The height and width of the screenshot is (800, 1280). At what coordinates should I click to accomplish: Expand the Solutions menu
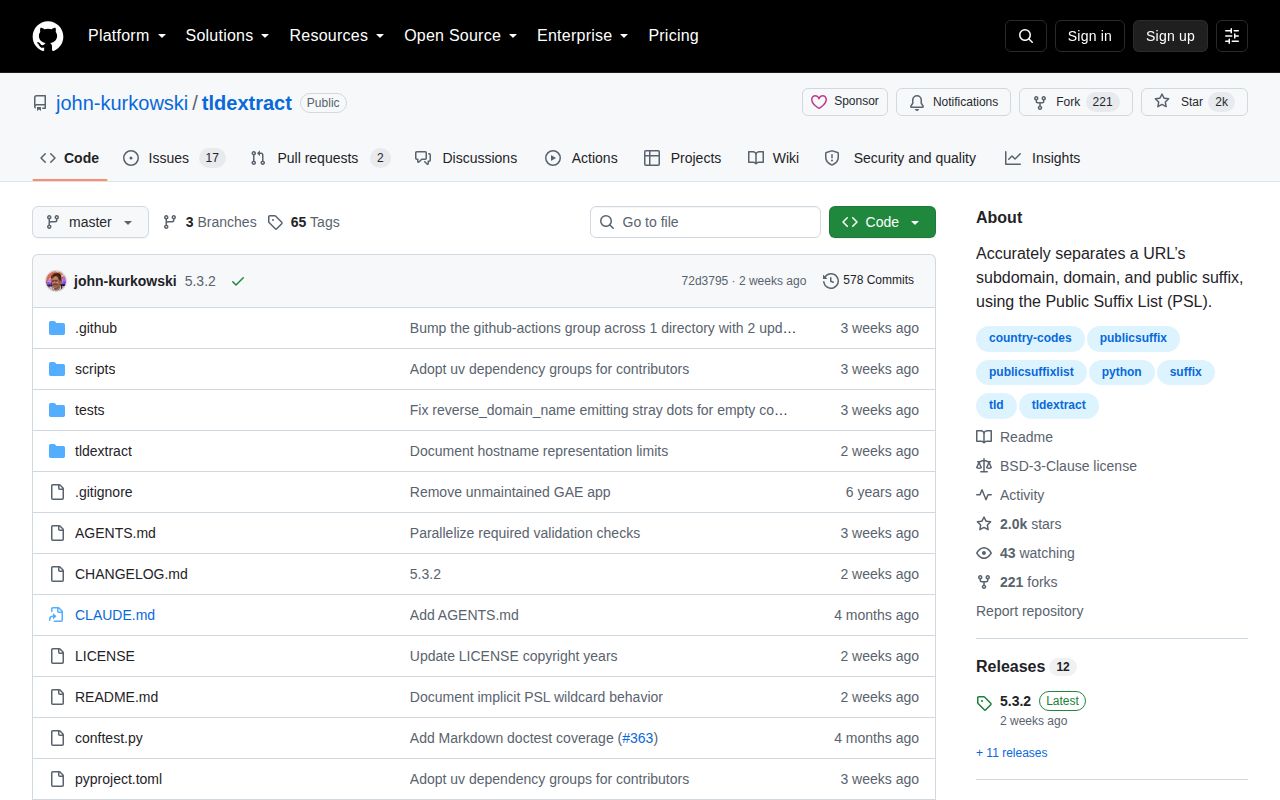pos(227,36)
